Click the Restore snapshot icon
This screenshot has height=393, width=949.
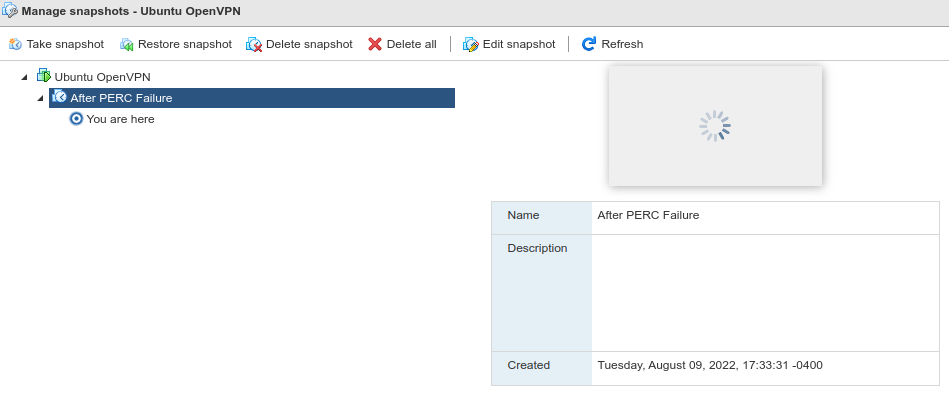126,44
